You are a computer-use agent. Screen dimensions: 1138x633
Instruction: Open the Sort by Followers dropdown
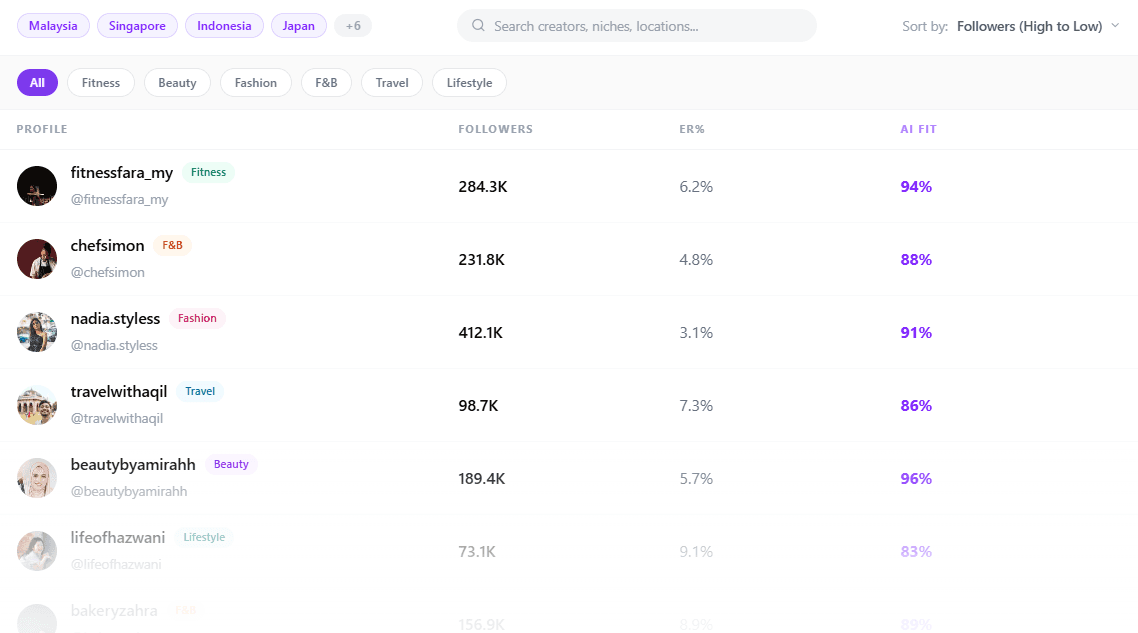(x=1029, y=26)
